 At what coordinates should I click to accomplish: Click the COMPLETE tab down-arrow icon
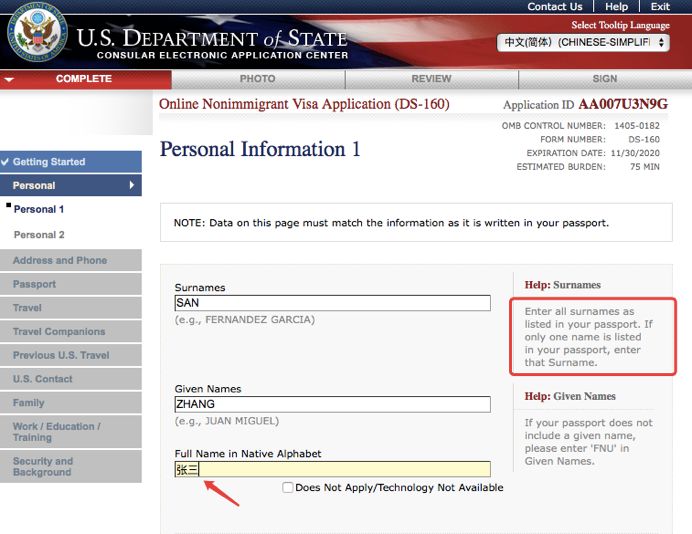9,79
